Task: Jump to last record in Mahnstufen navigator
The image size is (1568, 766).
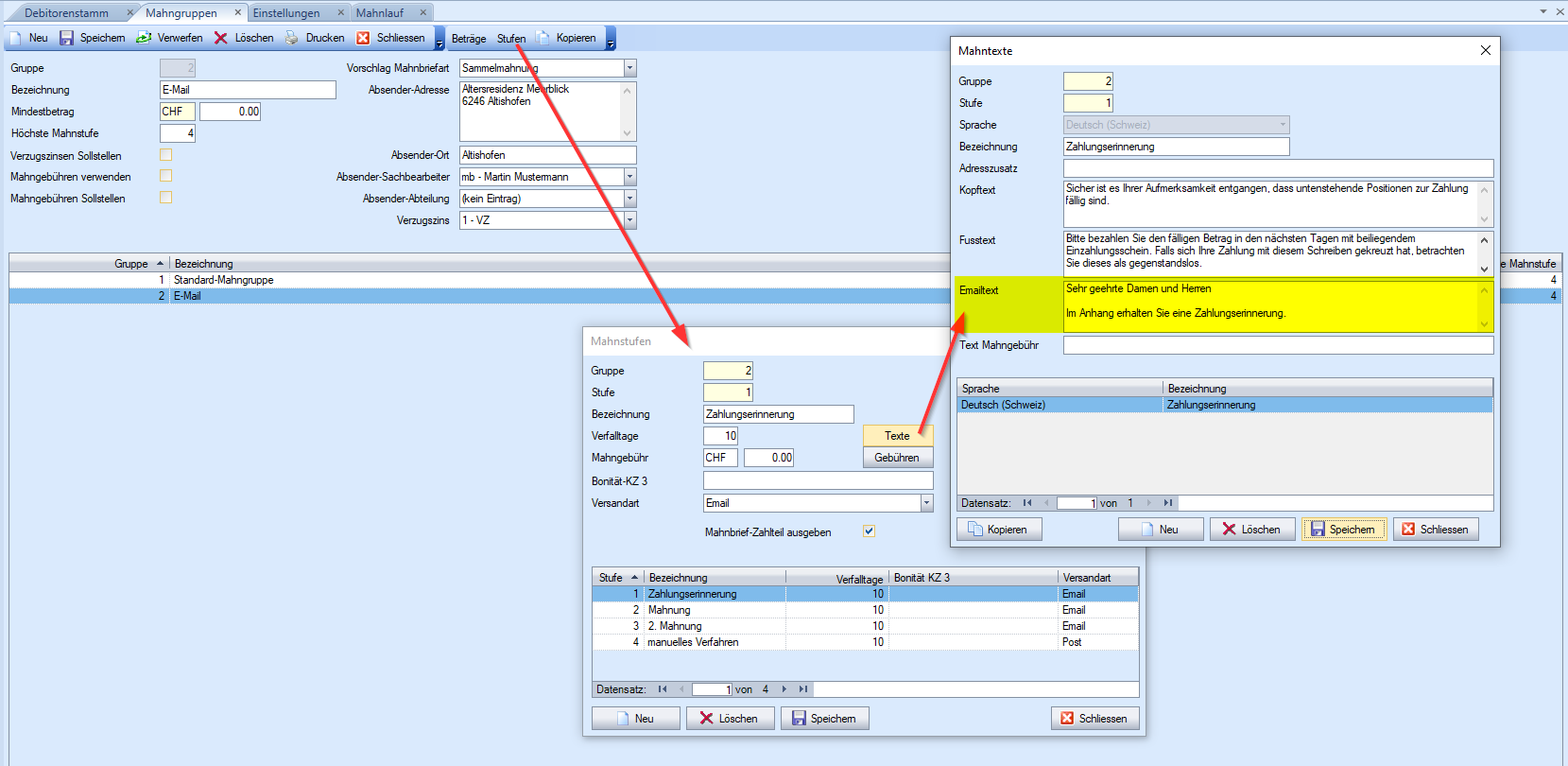Action: pos(803,689)
